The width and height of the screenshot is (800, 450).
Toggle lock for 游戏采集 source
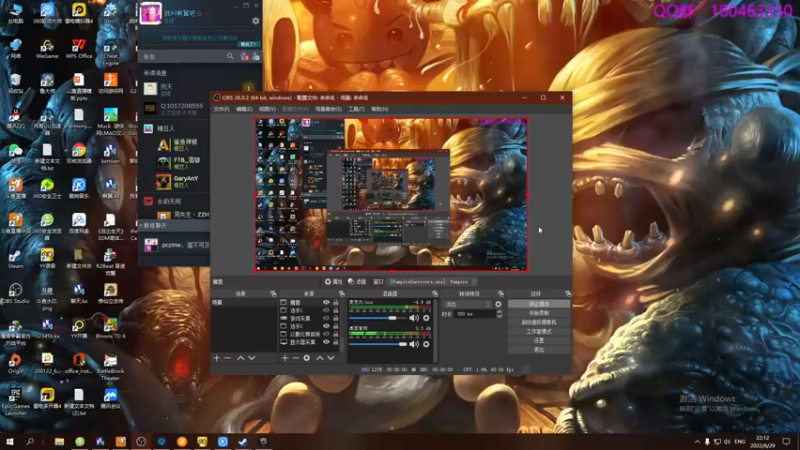pyautogui.click(x=335, y=318)
